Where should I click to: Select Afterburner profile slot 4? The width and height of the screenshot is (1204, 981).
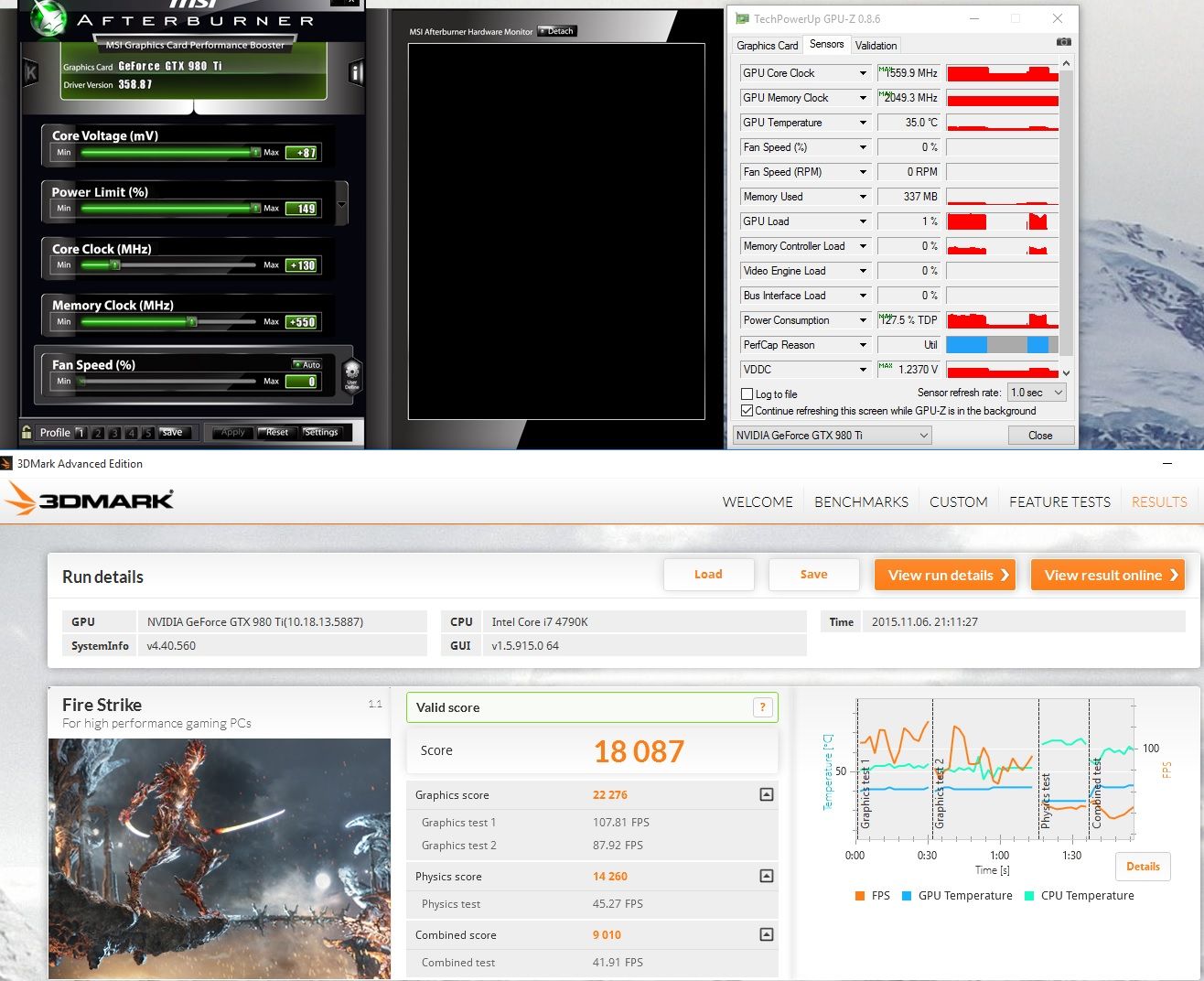[x=131, y=433]
